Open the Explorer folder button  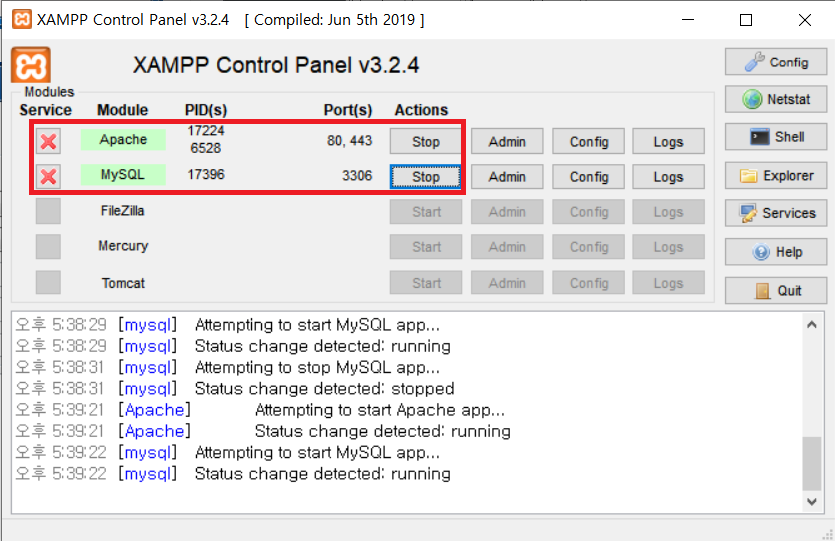click(776, 175)
